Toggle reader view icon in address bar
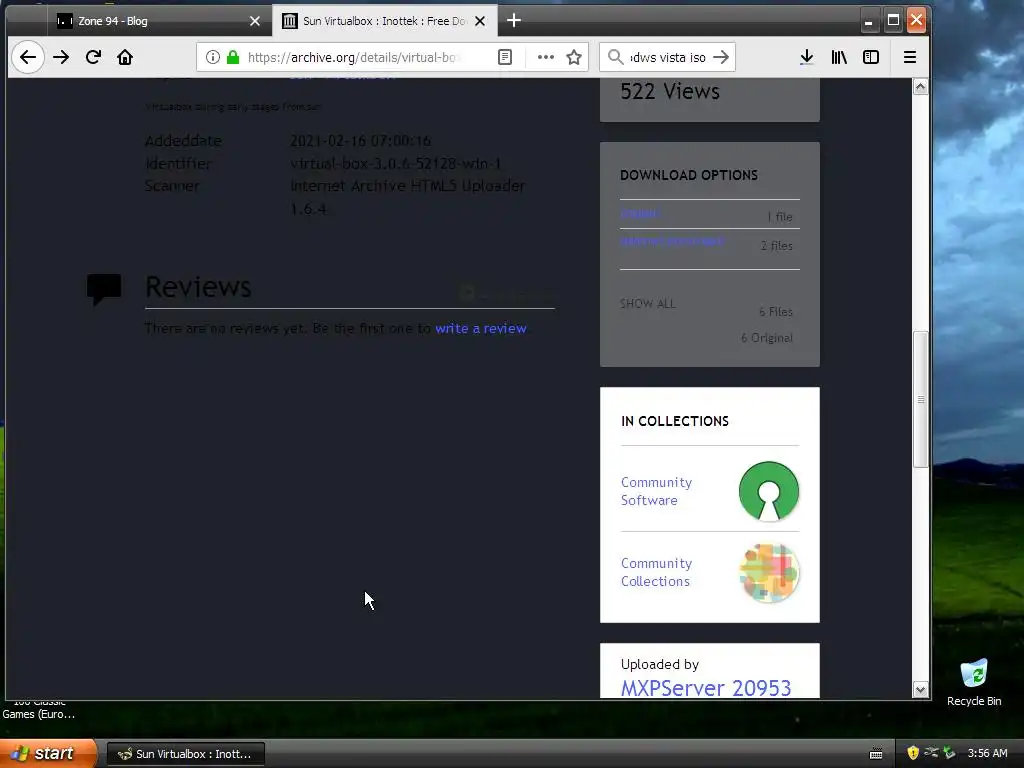This screenshot has height=768, width=1024. pos(505,57)
